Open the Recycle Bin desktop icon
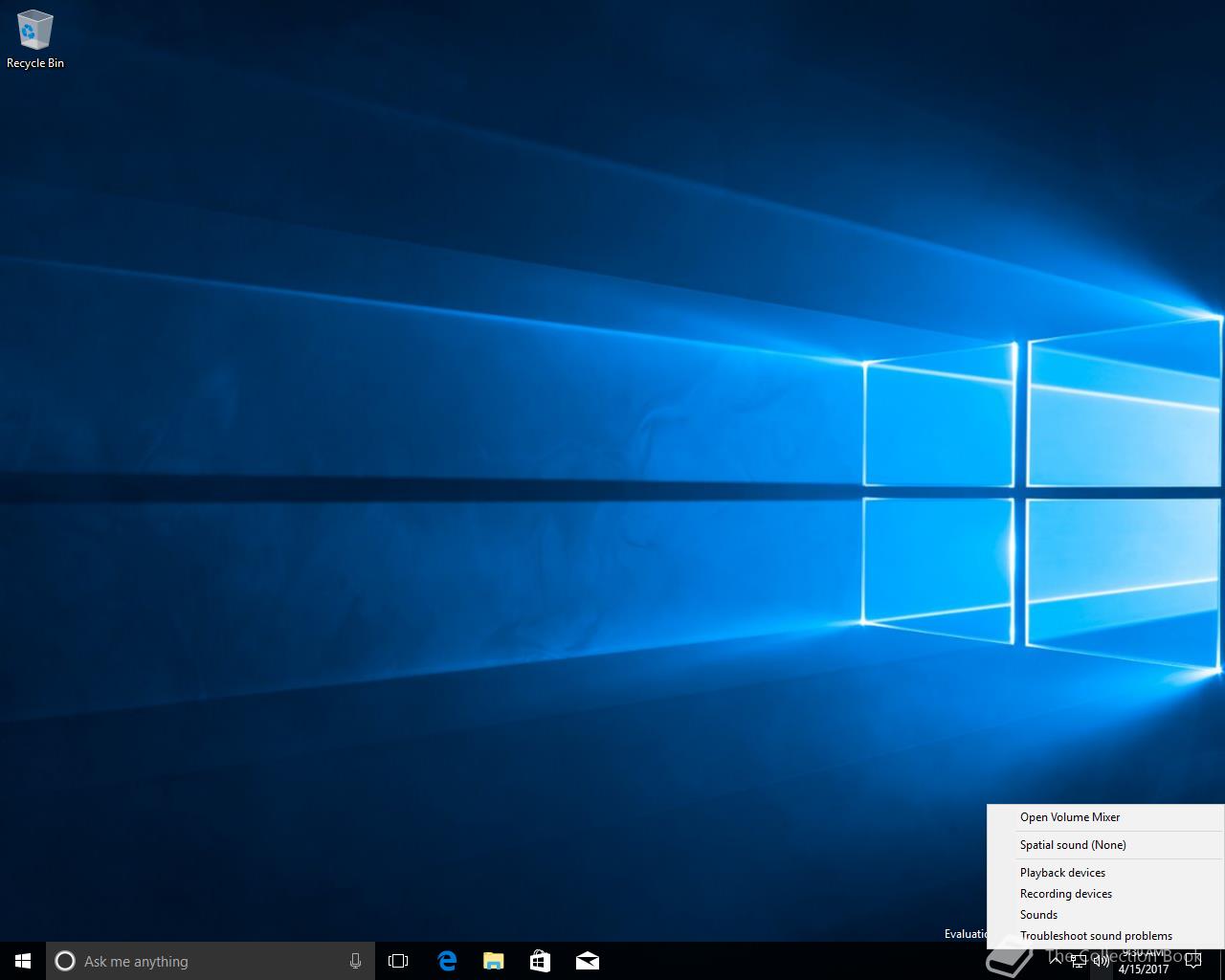 pos(34,39)
